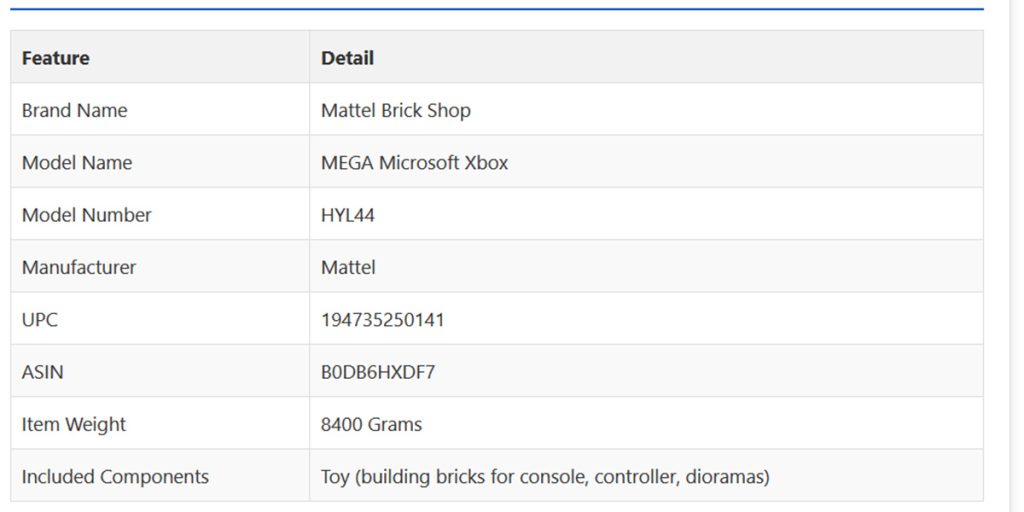This screenshot has width=1024, height=512.
Task: Click the Mattel manufacturer value
Action: tap(348, 267)
